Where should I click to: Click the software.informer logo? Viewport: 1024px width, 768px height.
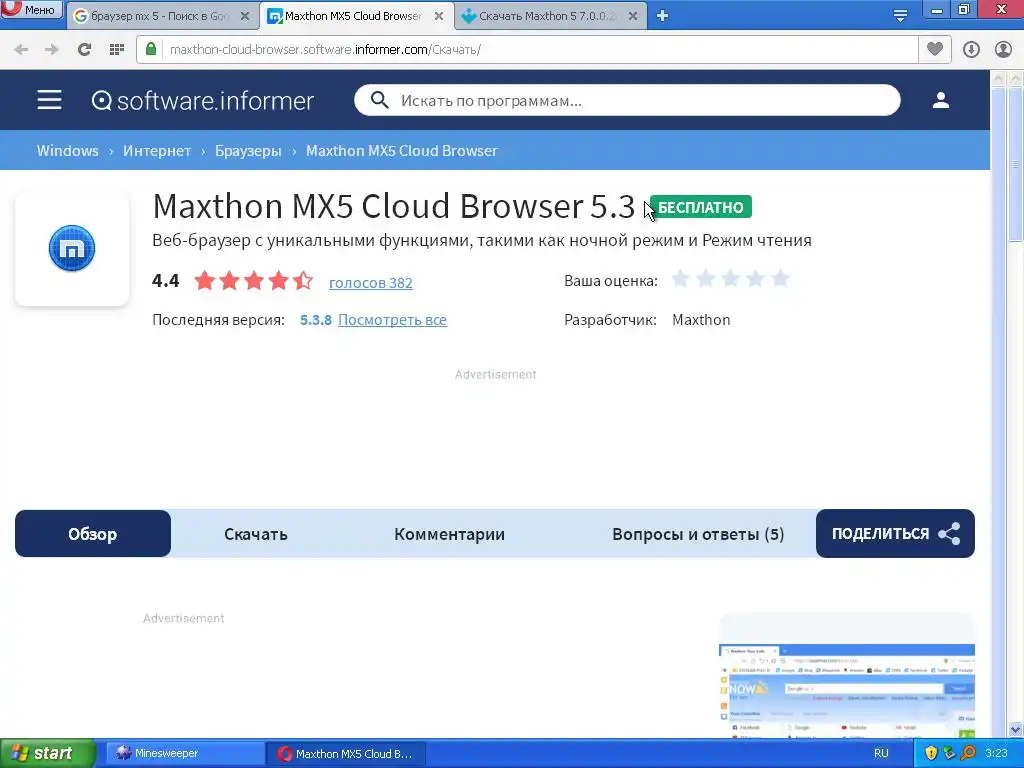(x=202, y=101)
